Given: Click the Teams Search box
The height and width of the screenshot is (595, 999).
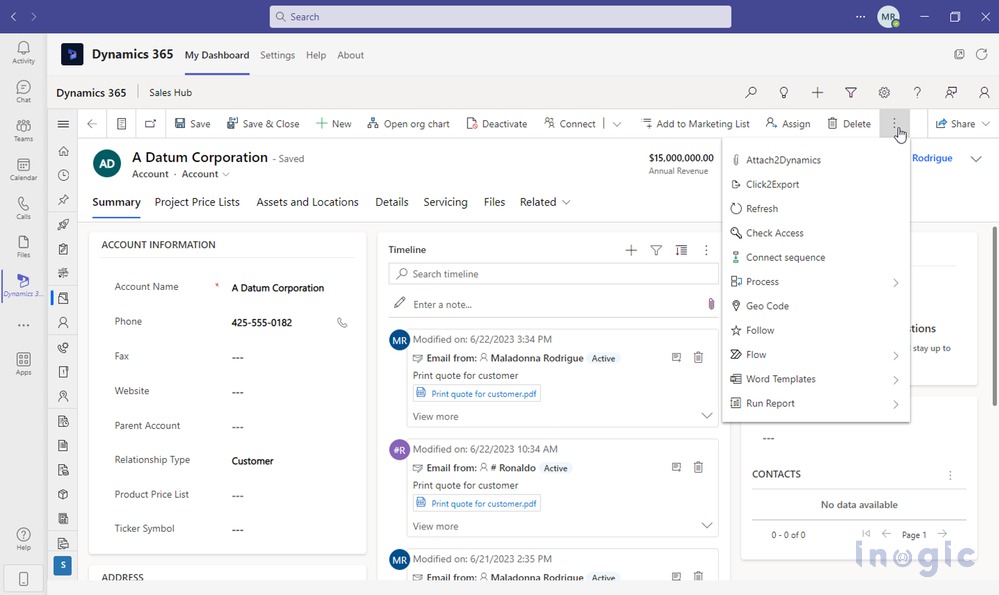Looking at the screenshot, I should [500, 17].
